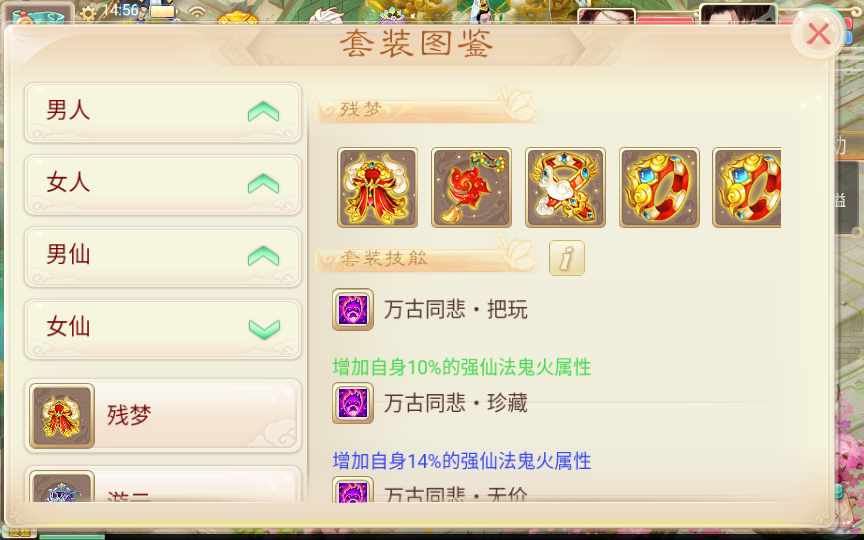Expand the 女人 category

click(163, 184)
